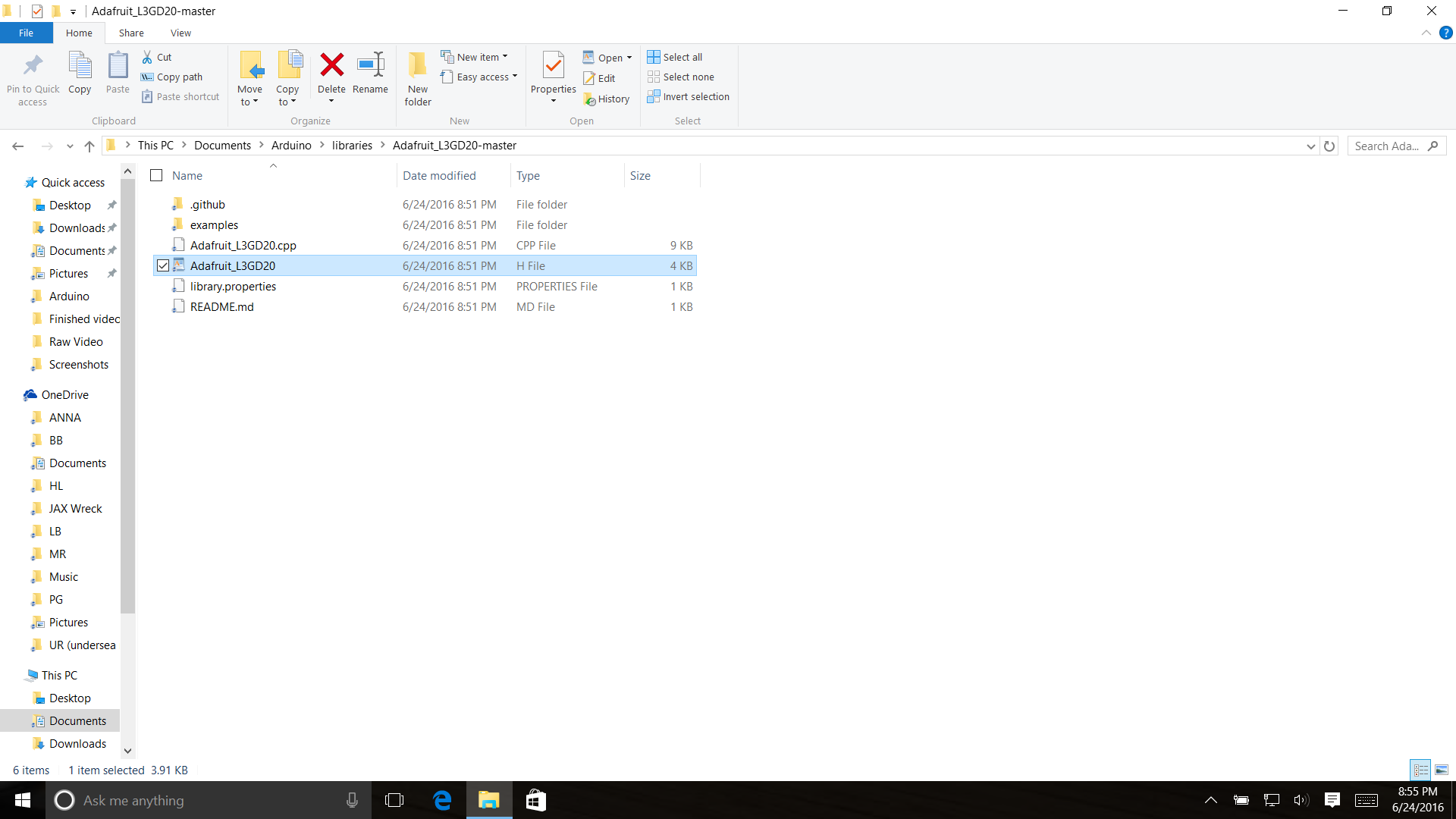Screen dimensions: 1456x819
Task: Click the red Delete X icon
Action: click(331, 65)
